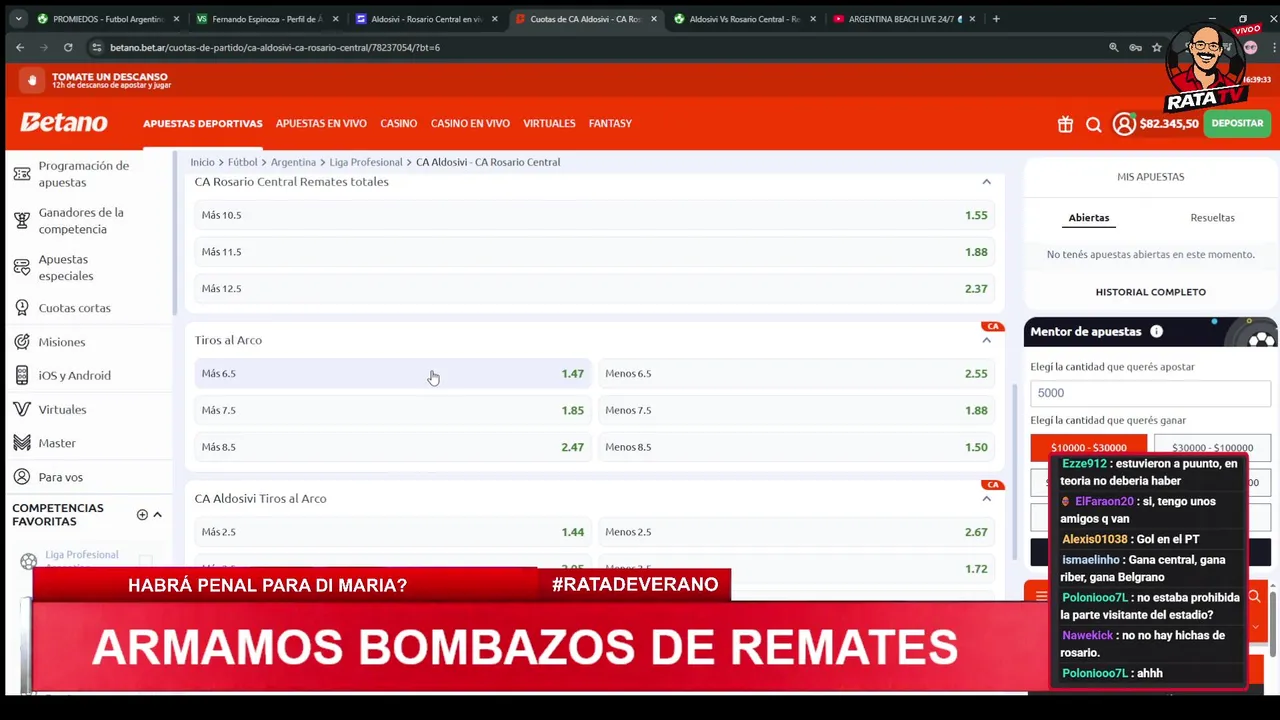Select Más 7.5 shots at 1.85

(392, 410)
